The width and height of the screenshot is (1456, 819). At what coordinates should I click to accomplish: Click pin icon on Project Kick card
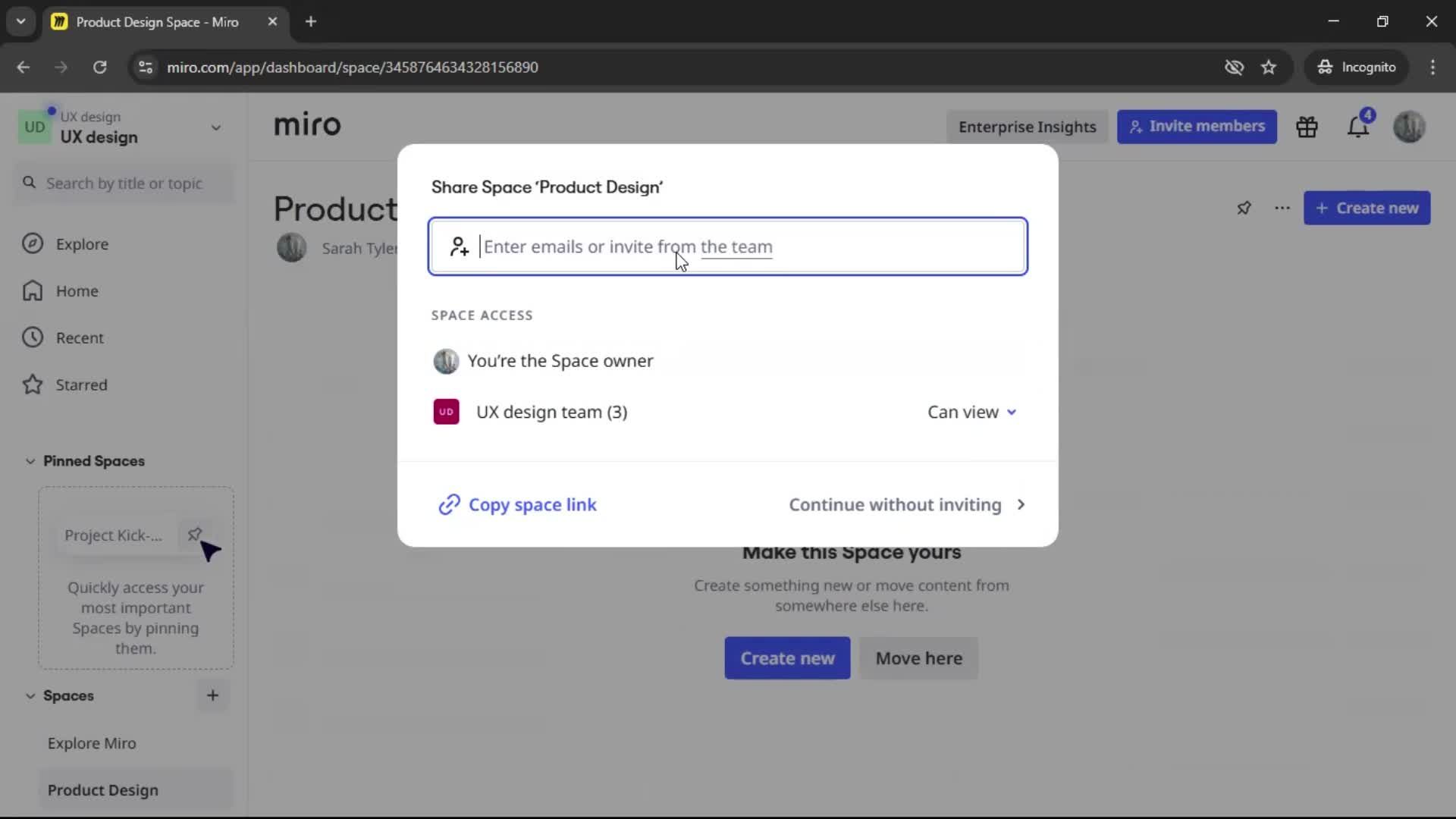tap(194, 535)
